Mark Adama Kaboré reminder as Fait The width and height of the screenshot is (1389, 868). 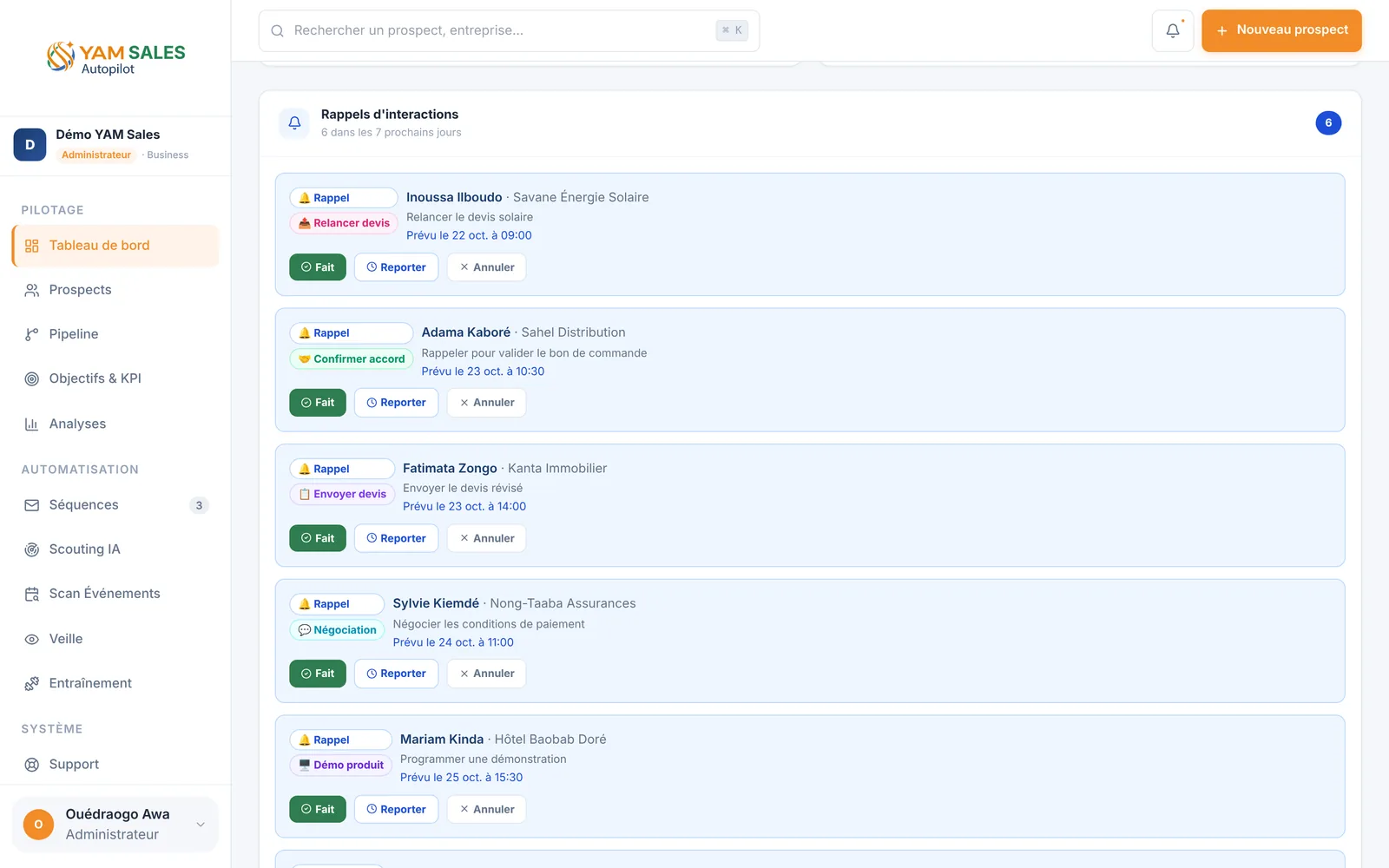(318, 403)
